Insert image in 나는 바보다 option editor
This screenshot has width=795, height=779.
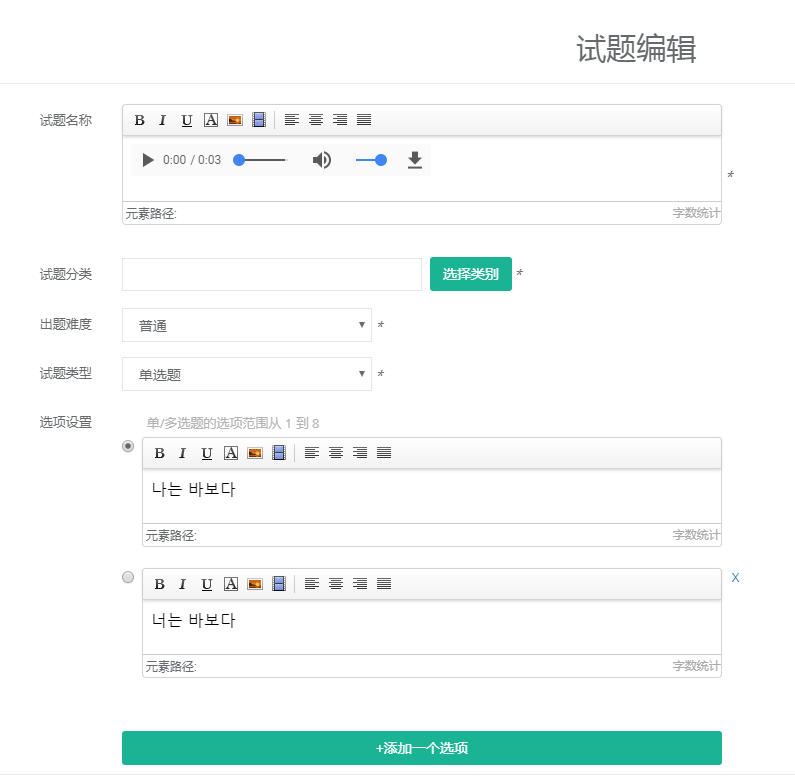pos(255,453)
